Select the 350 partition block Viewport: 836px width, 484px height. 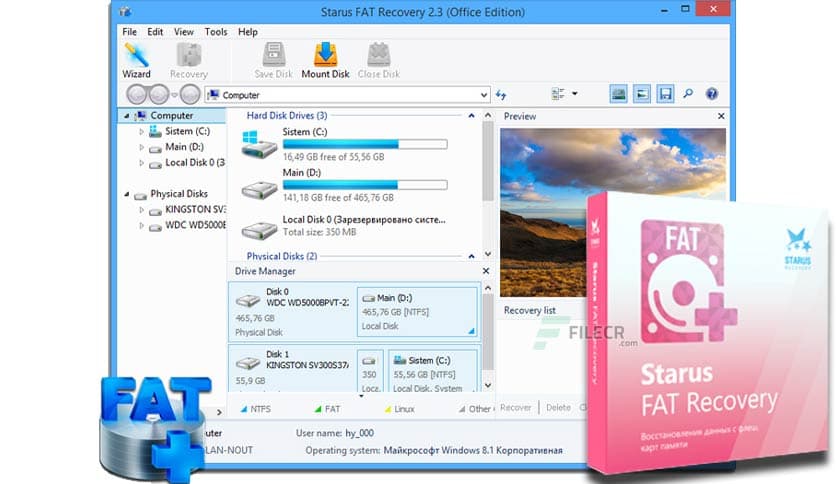click(x=370, y=372)
